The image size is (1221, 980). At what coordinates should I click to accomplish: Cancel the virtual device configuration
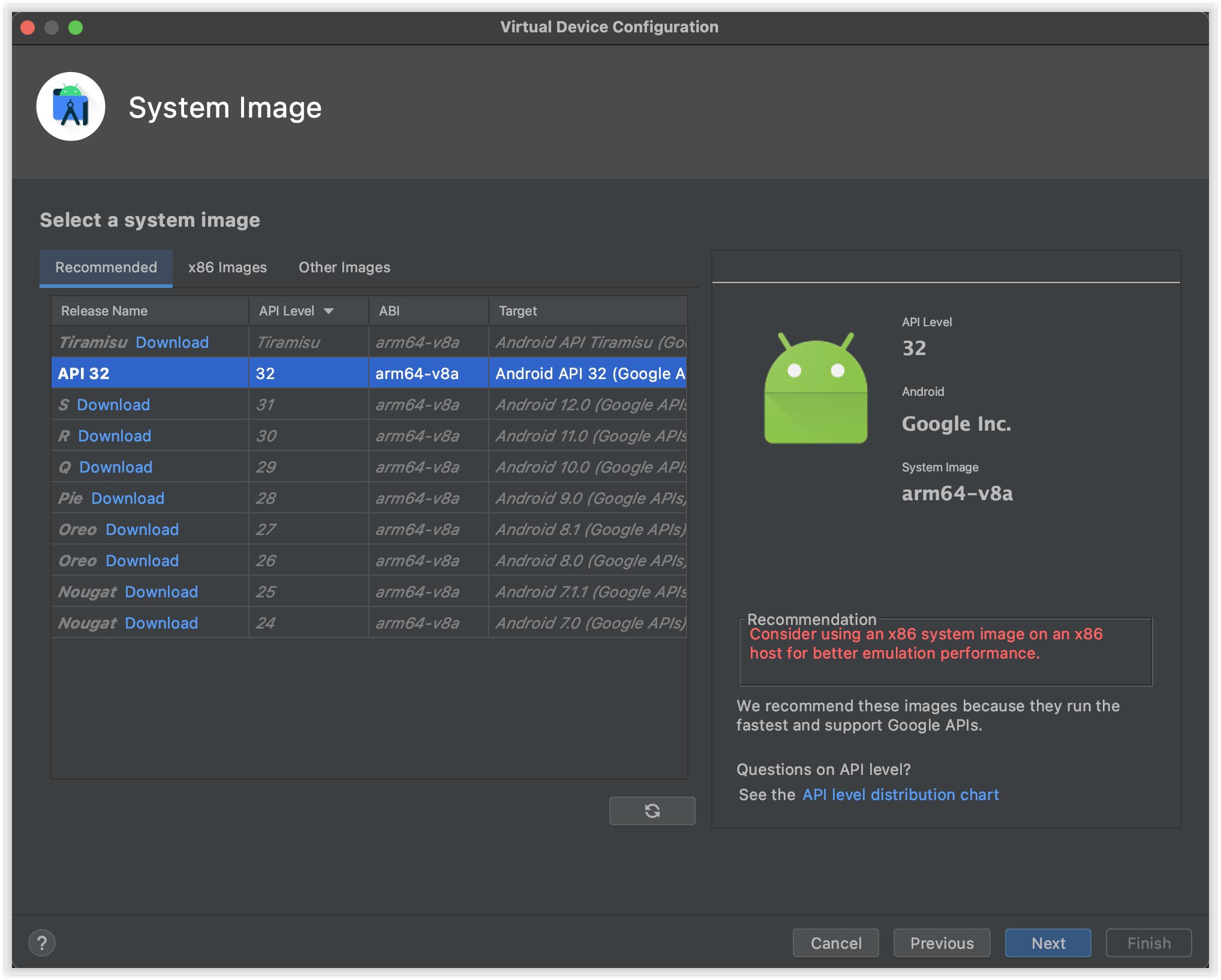(835, 943)
